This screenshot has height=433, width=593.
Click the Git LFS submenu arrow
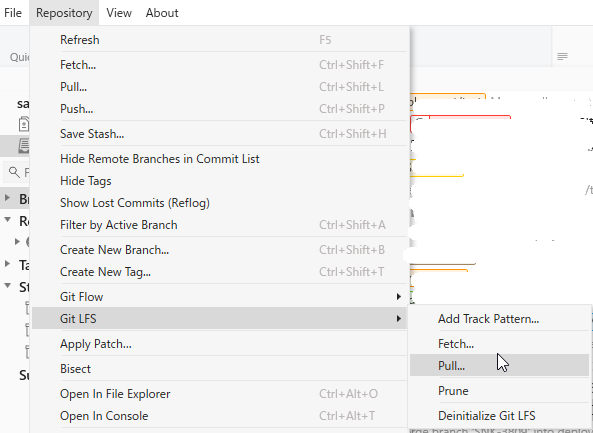pyautogui.click(x=399, y=318)
